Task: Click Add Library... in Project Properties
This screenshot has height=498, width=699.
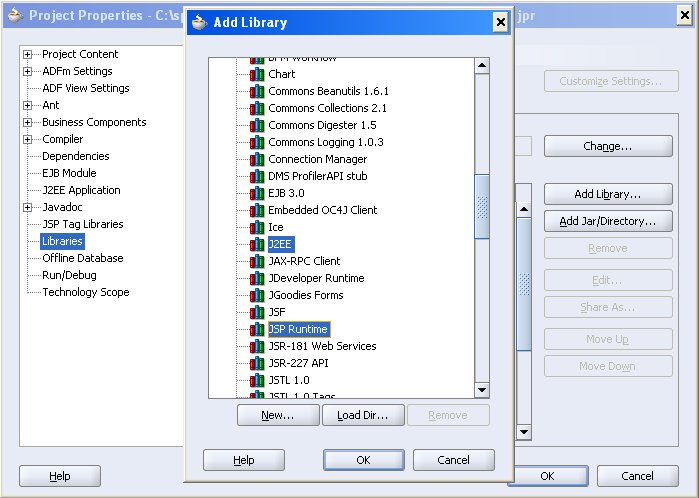Action: tap(608, 194)
